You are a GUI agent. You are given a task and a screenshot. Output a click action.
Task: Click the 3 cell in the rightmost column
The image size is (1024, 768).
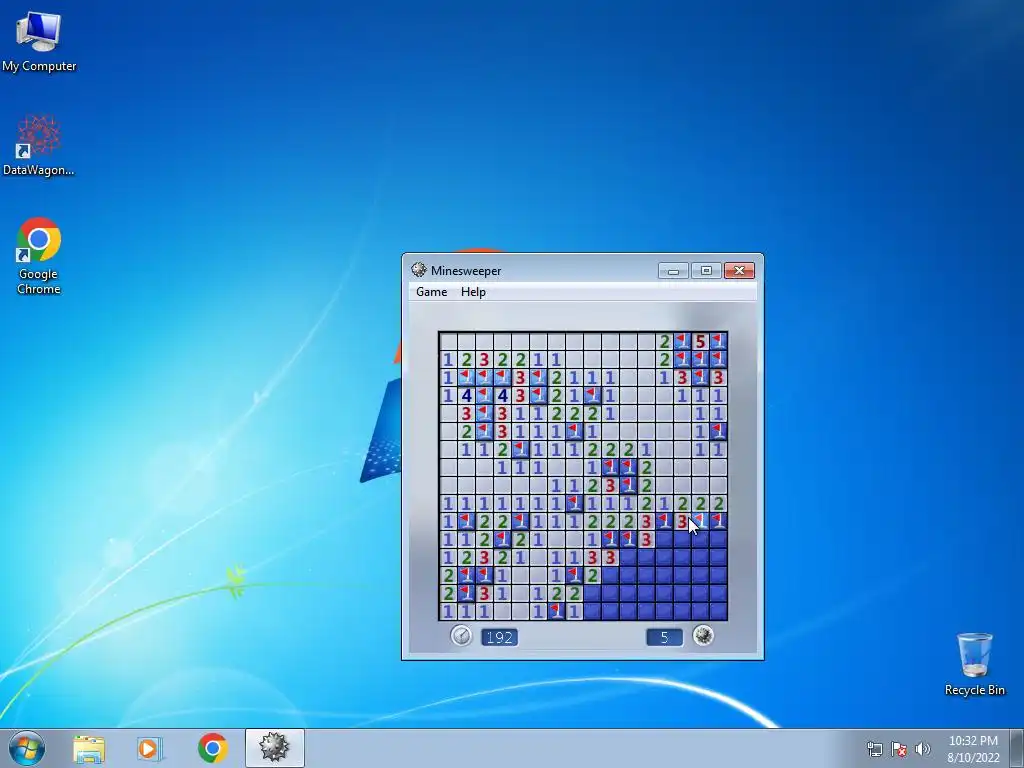click(x=718, y=377)
